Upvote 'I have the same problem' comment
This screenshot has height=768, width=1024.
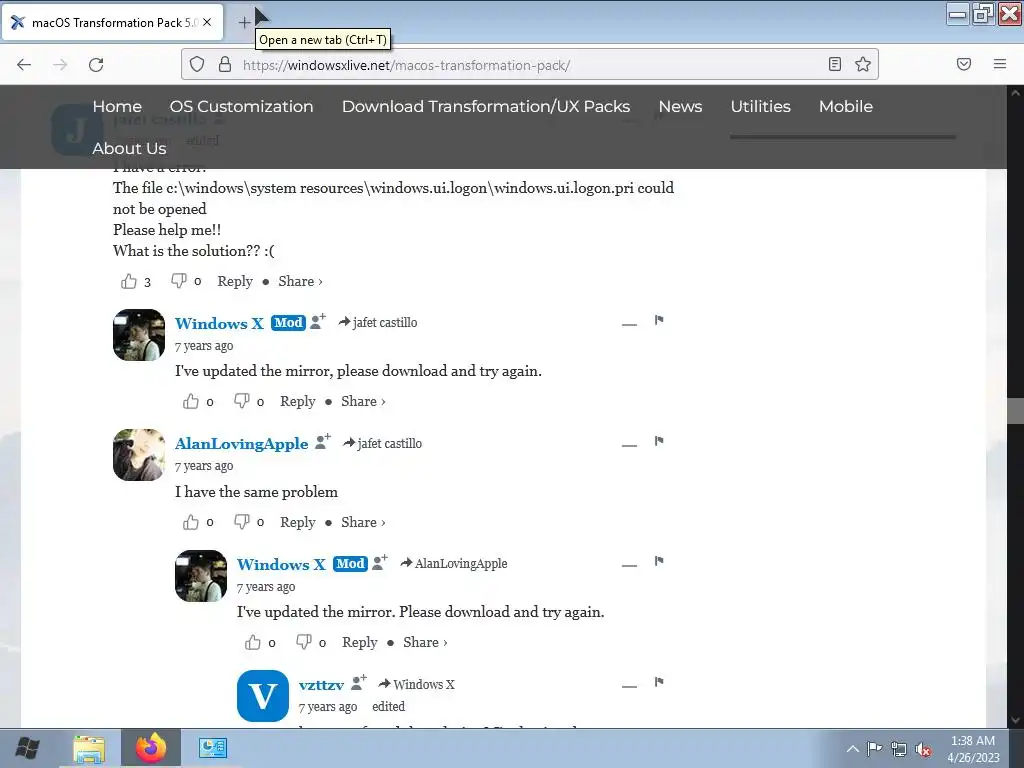pyautogui.click(x=191, y=522)
